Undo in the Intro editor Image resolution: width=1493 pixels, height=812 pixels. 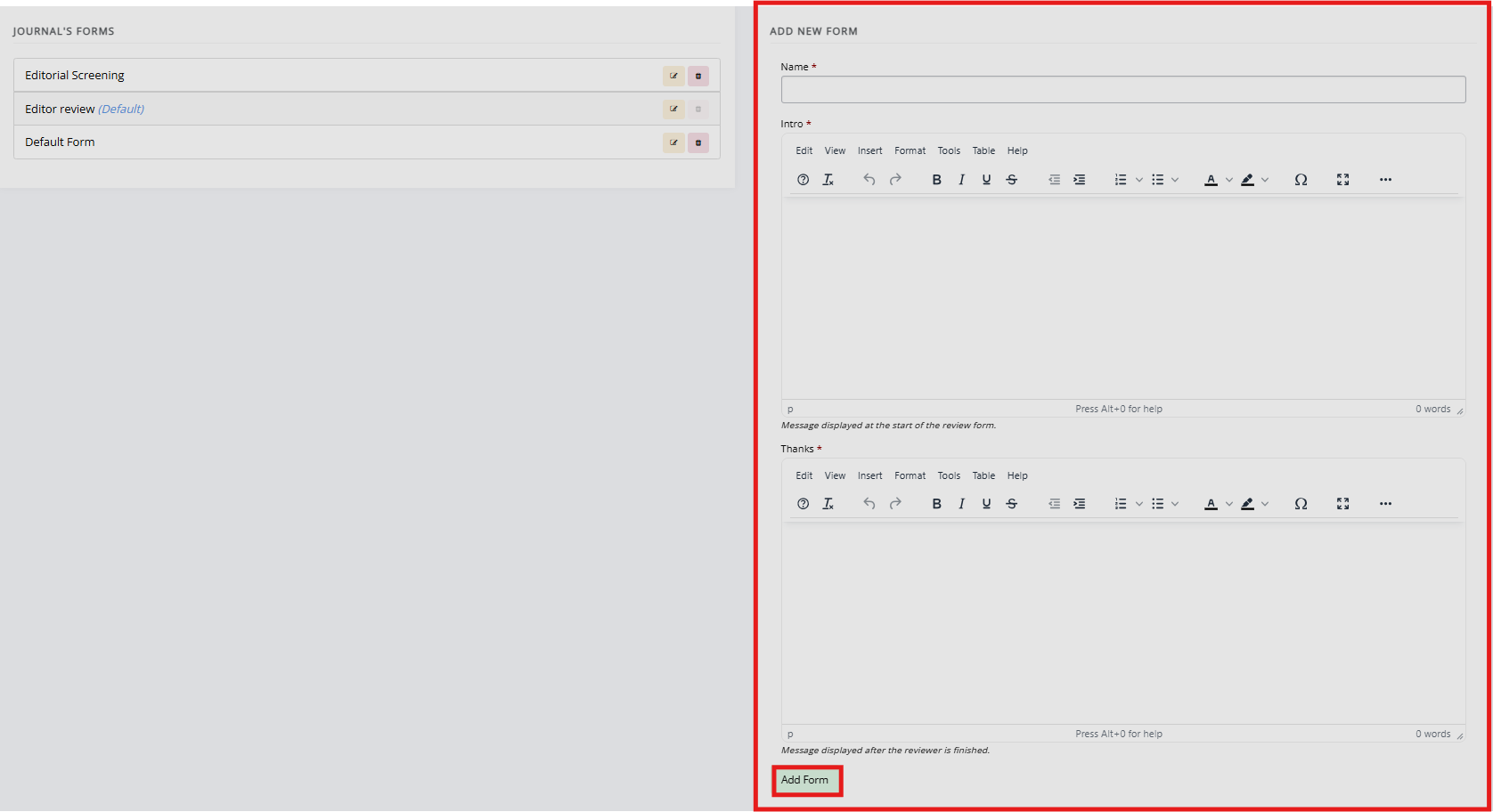pyautogui.click(x=869, y=180)
